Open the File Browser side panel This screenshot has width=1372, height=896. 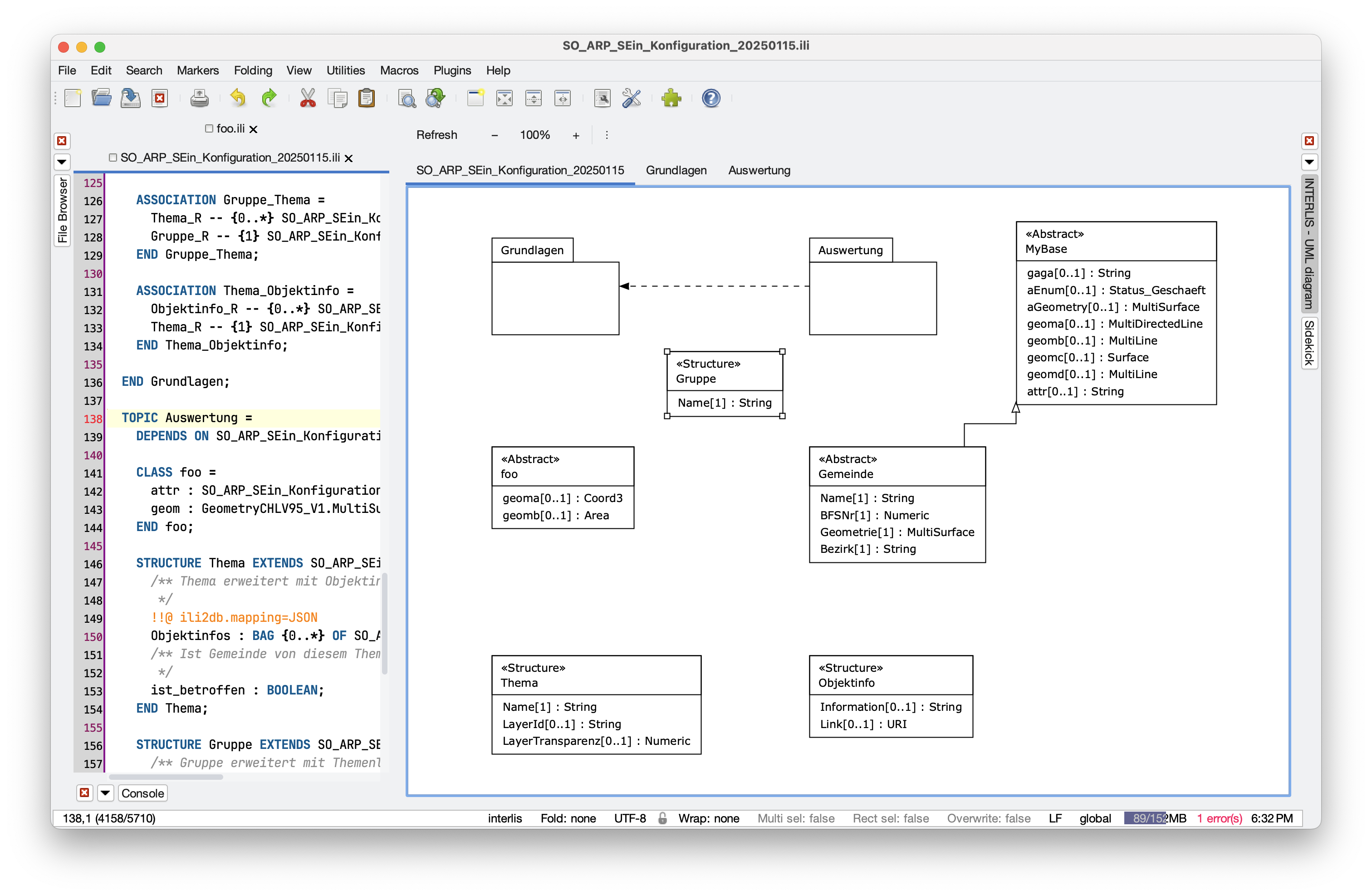62,210
